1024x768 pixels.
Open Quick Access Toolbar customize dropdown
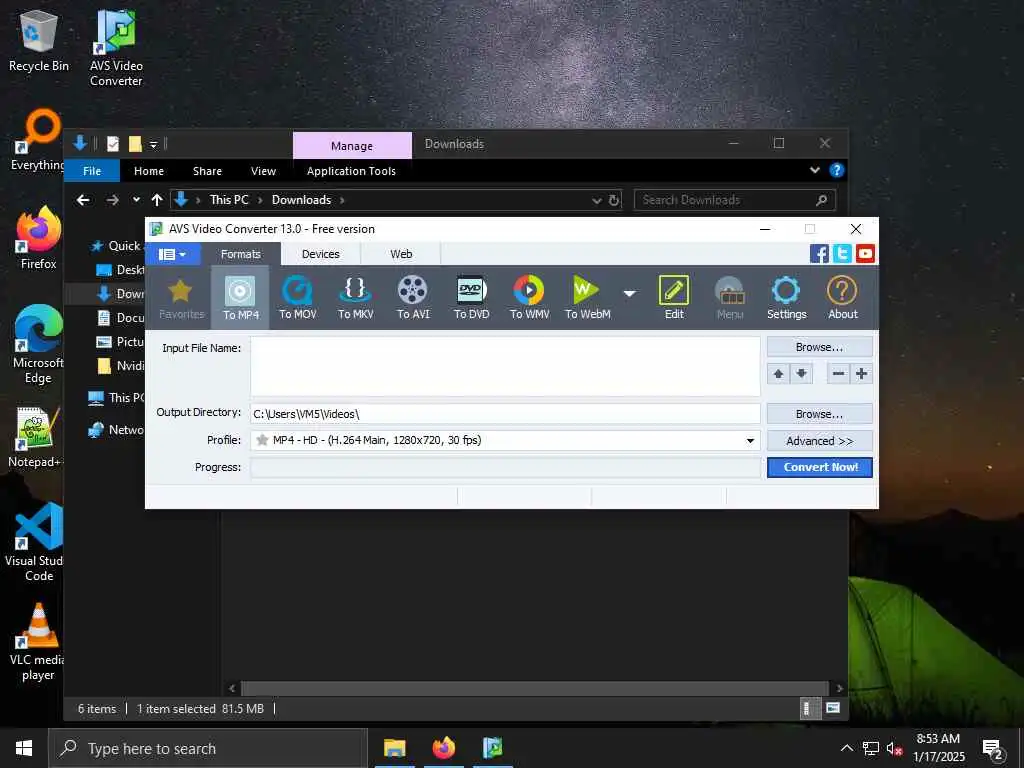click(153, 144)
